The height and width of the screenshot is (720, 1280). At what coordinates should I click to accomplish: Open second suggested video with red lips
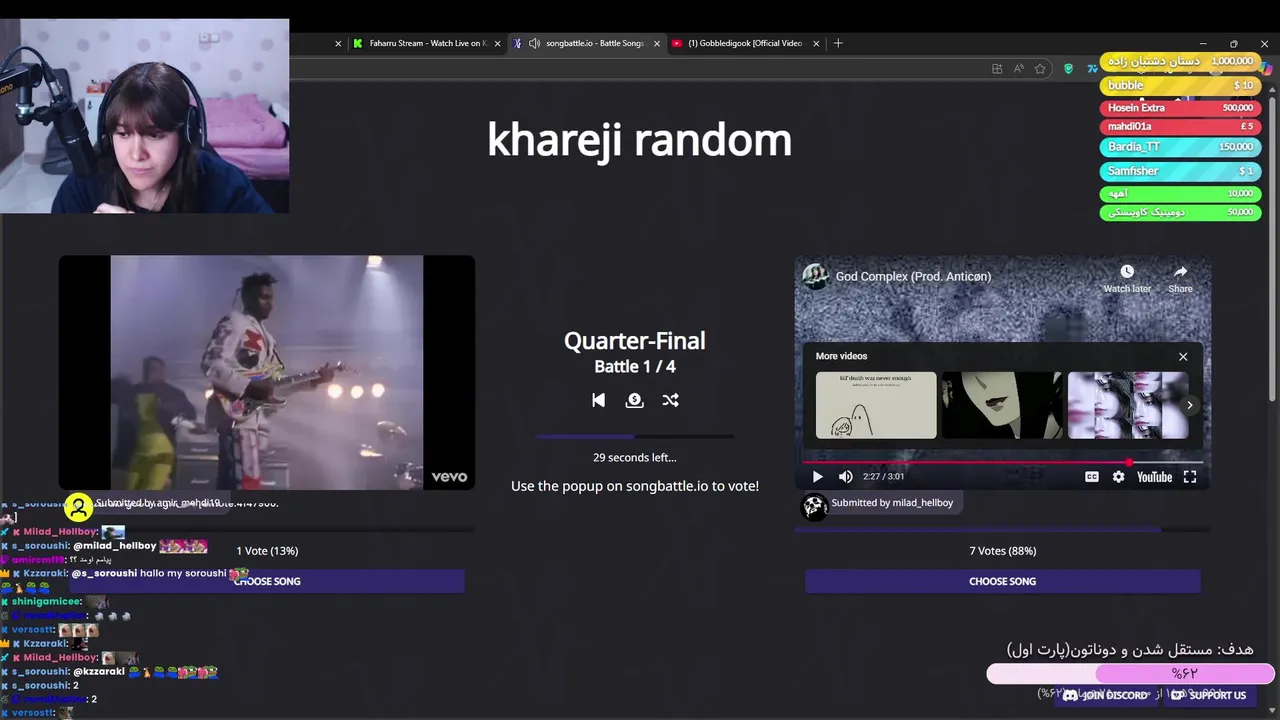[1002, 405]
